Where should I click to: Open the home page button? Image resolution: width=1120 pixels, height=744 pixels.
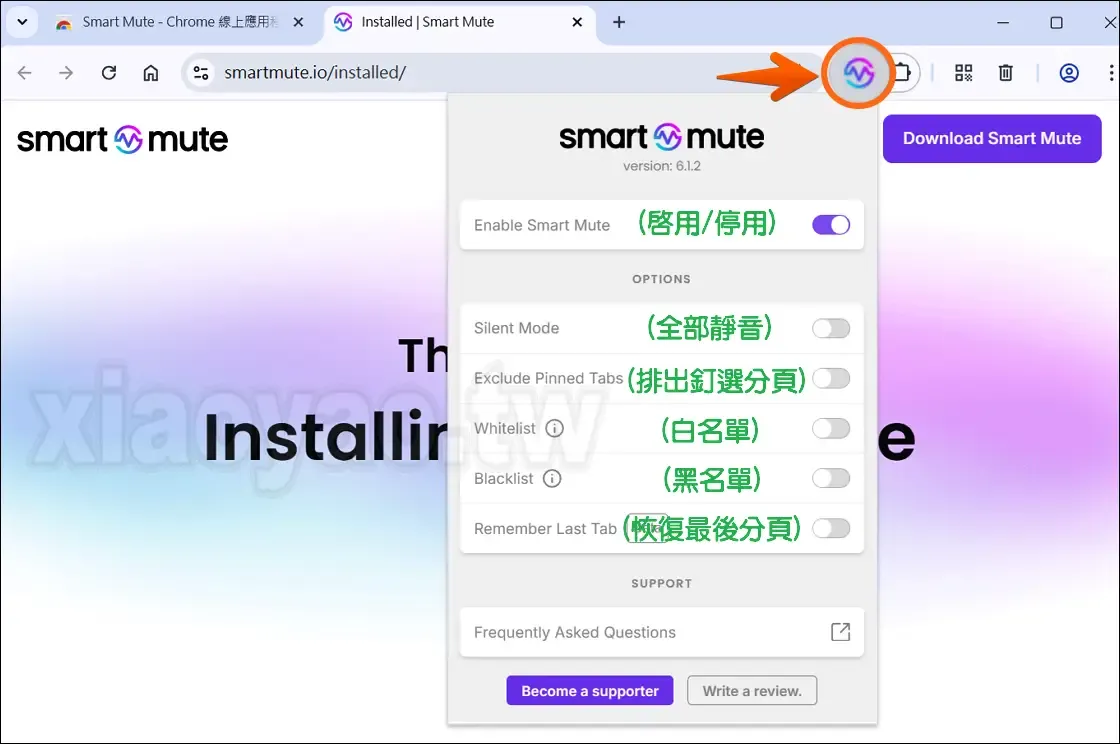click(x=151, y=73)
